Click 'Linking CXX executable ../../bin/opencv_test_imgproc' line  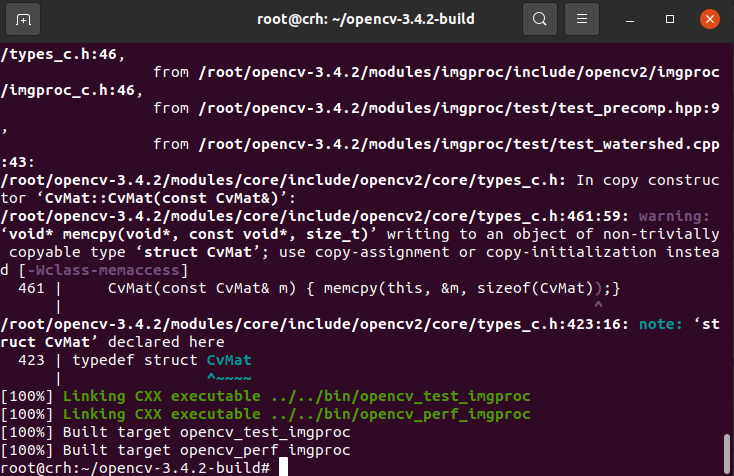(x=297, y=396)
